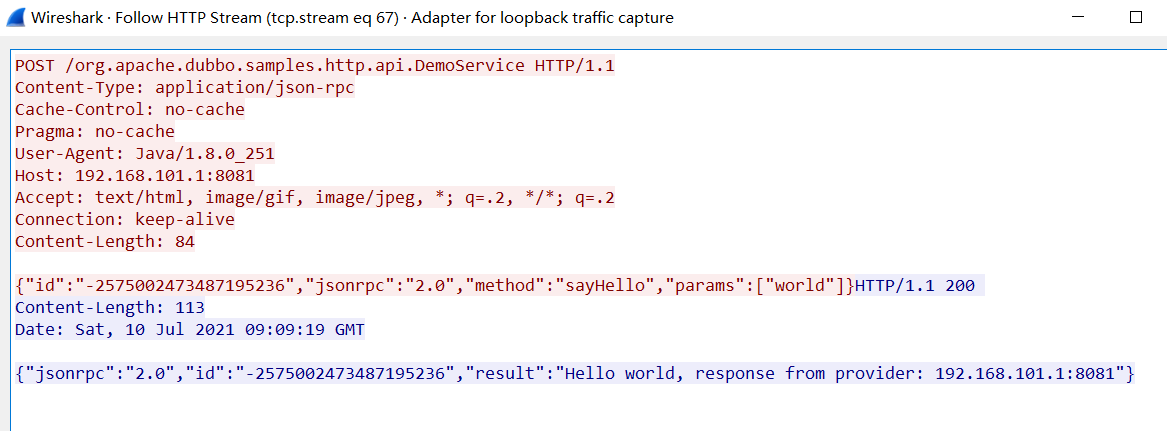Select the Content-Type application/json-rpc header
This screenshot has width=1167, height=431.
[x=184, y=88]
